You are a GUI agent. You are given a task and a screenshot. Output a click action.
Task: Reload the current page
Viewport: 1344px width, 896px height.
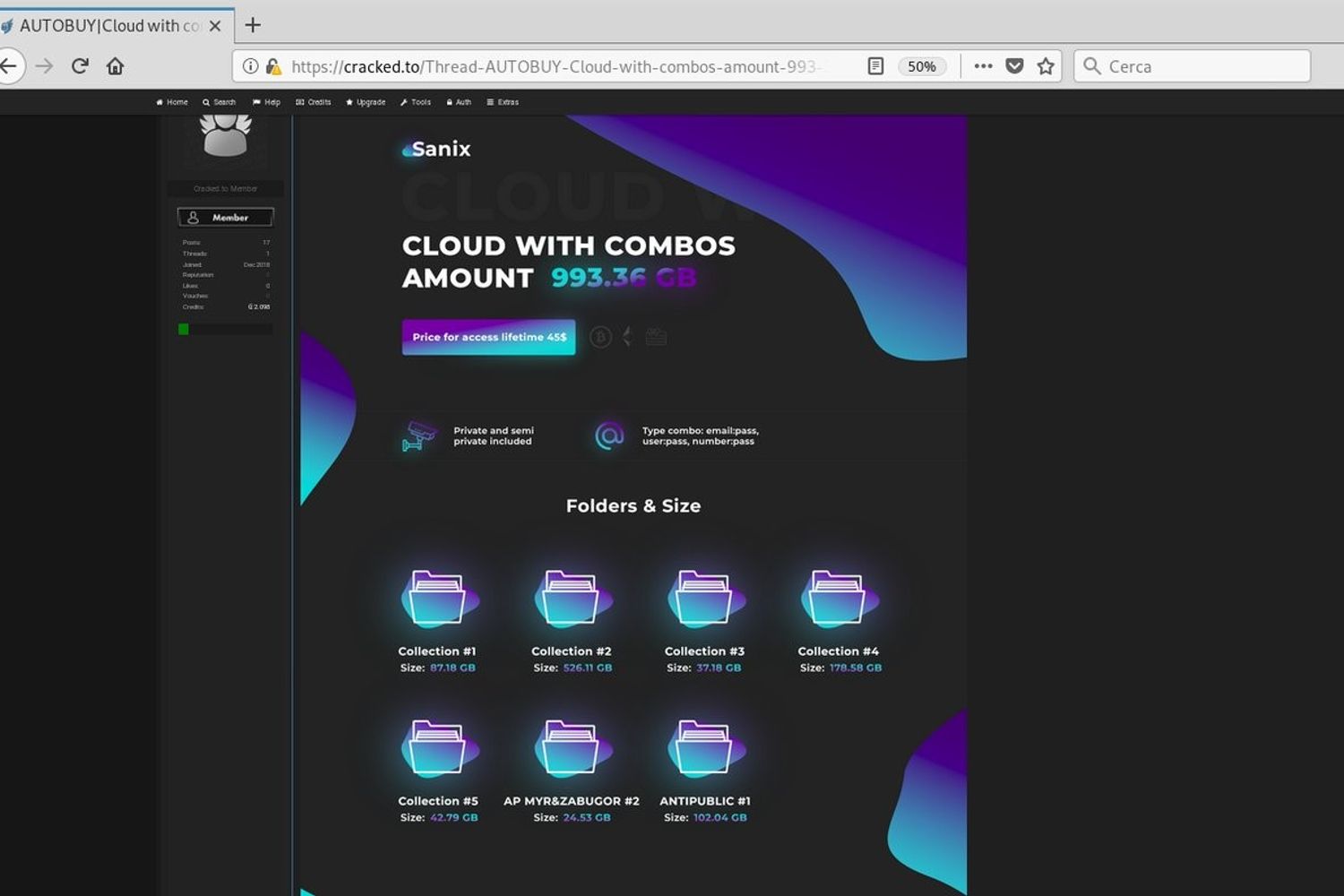pos(80,66)
